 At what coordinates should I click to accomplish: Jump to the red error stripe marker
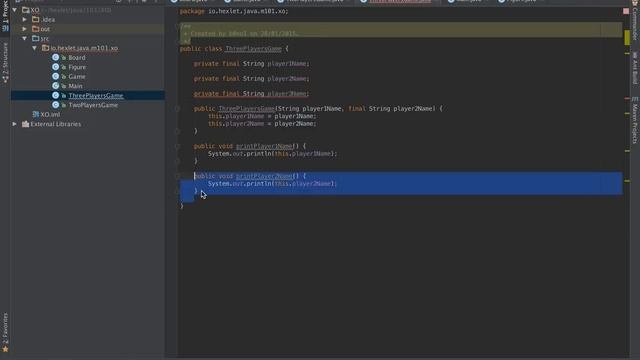627,98
